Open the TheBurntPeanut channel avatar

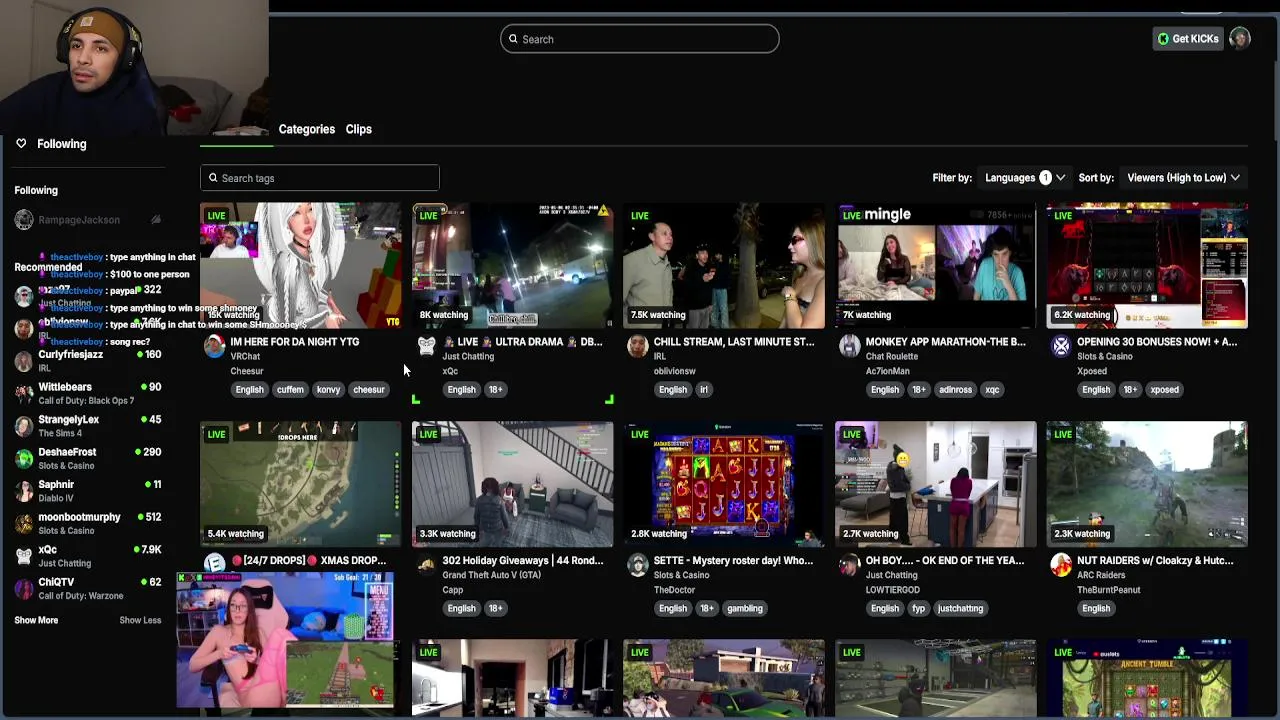click(1061, 566)
